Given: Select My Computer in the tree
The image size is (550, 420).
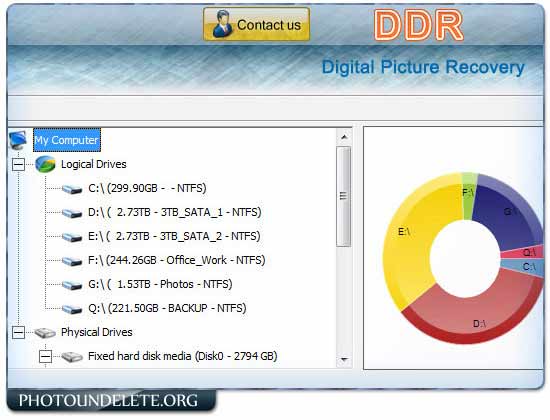Looking at the screenshot, I should (67, 140).
